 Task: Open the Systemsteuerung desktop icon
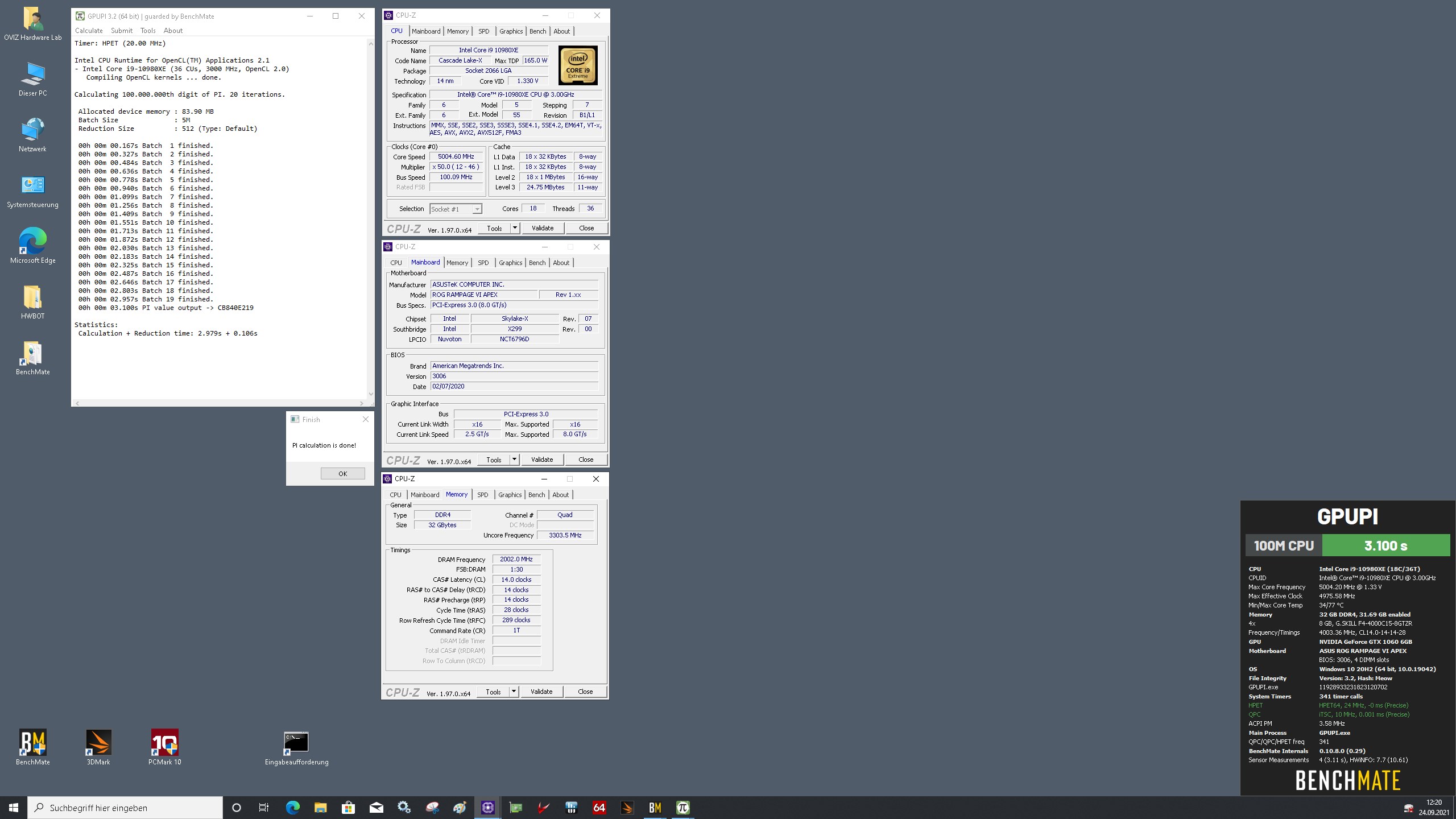pyautogui.click(x=32, y=191)
